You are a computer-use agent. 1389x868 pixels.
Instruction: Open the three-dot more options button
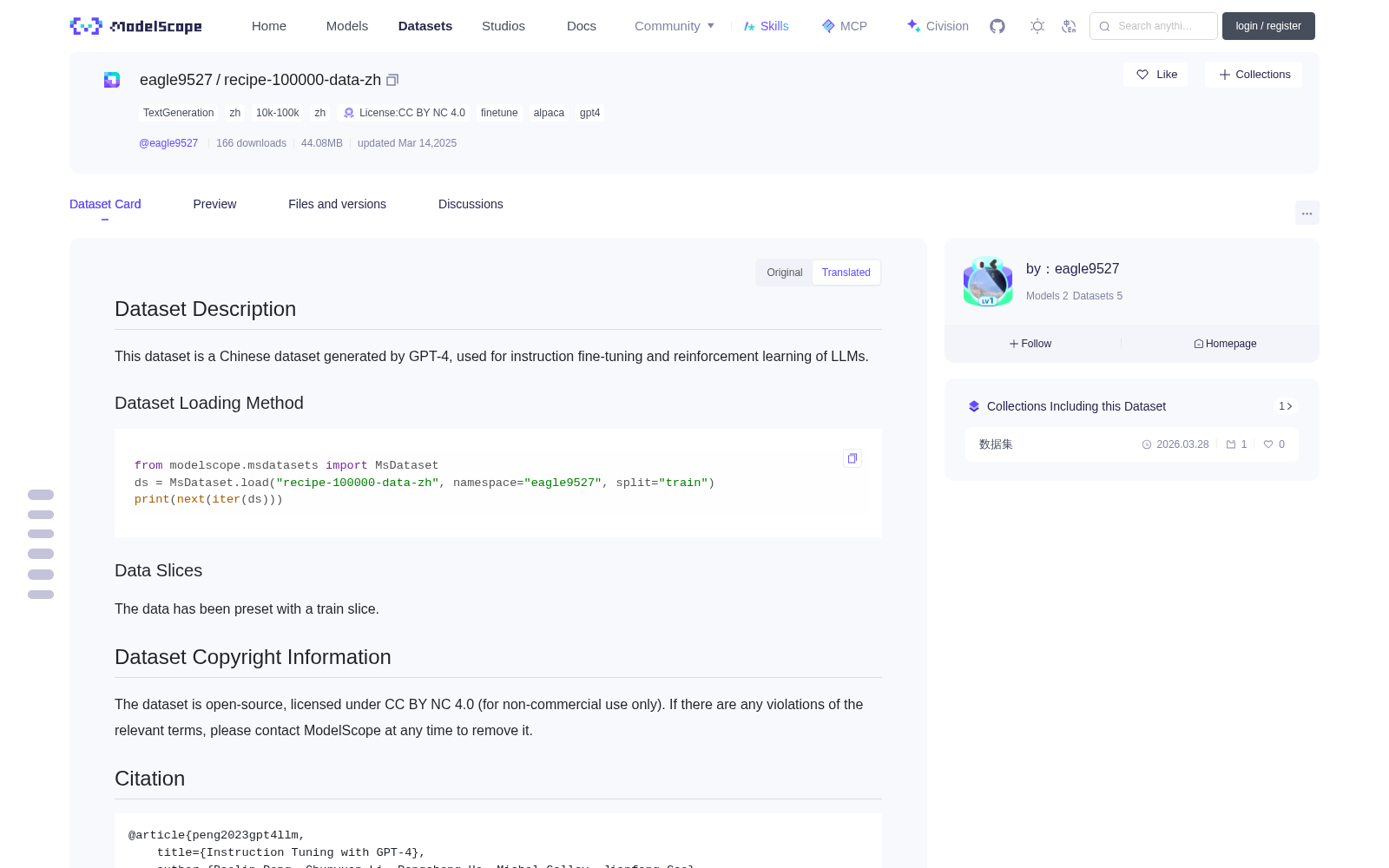(x=1307, y=213)
